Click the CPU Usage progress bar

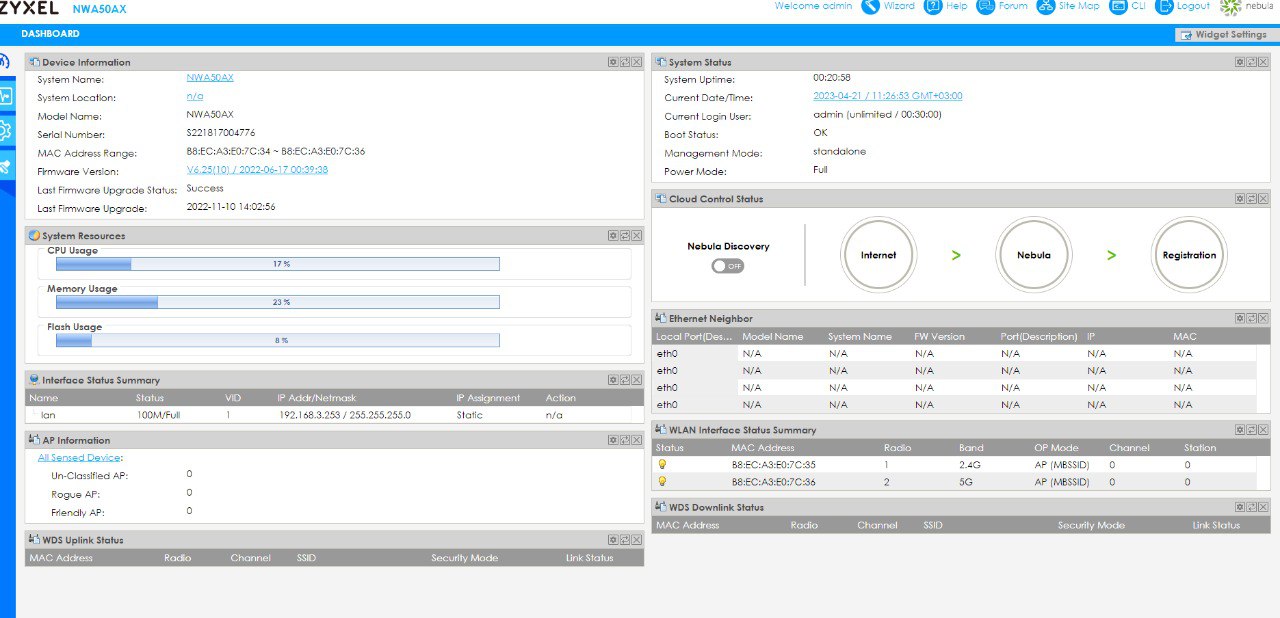[x=278, y=264]
